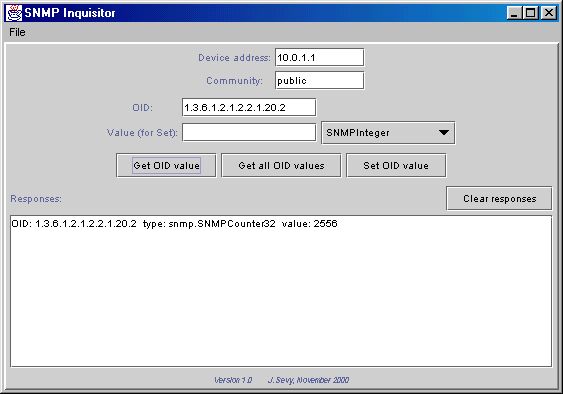Click the Set OID value button

point(396,166)
